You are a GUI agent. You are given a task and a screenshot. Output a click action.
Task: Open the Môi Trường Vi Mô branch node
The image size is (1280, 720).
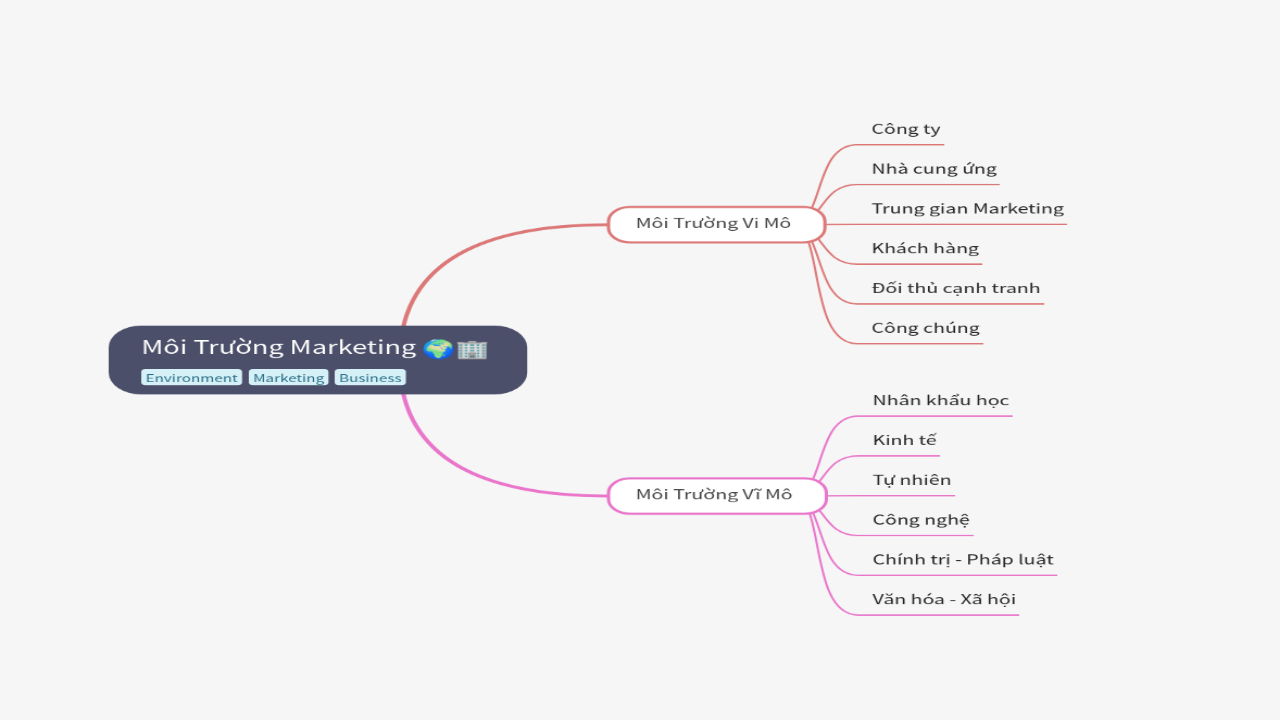(715, 223)
